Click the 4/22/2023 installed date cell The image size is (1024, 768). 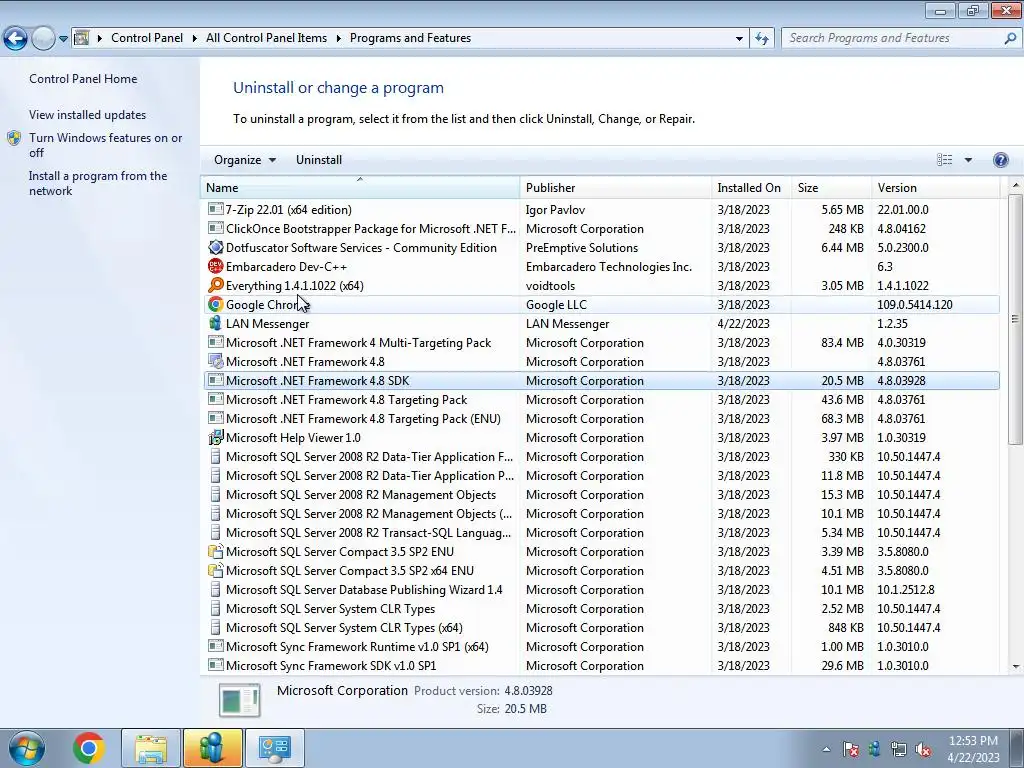[743, 324]
